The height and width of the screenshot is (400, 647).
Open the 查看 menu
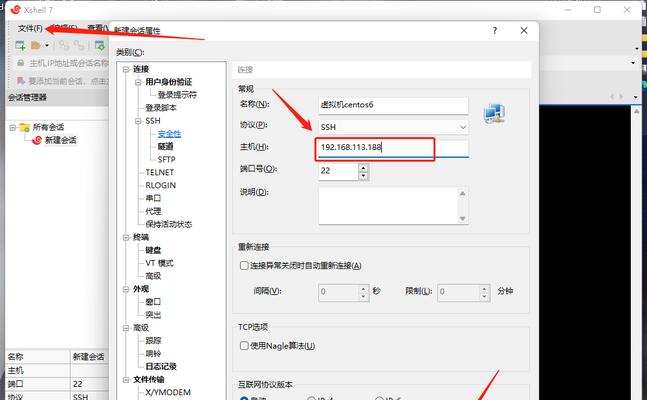pyautogui.click(x=97, y=28)
